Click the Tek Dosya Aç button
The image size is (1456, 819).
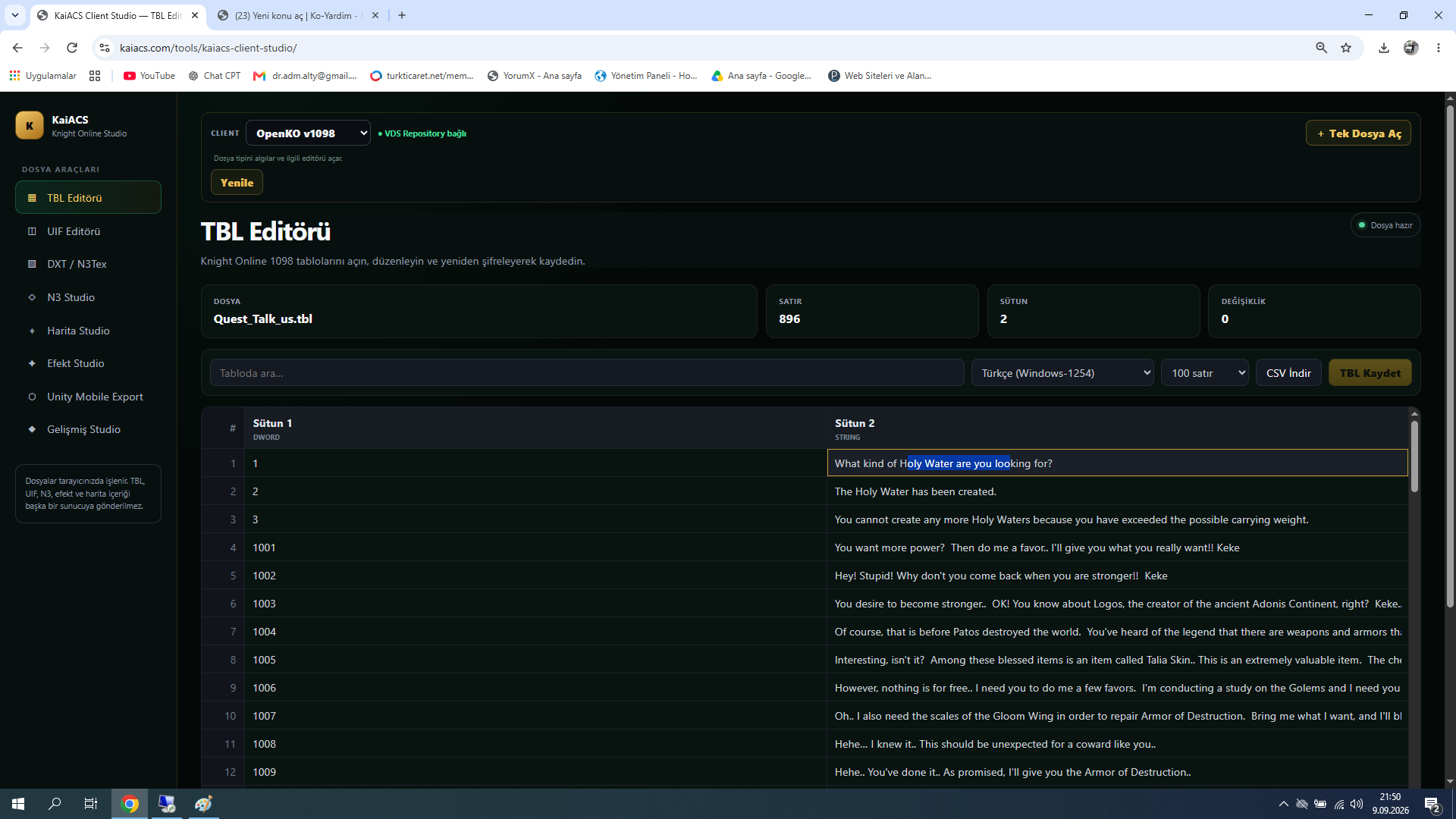point(1358,133)
